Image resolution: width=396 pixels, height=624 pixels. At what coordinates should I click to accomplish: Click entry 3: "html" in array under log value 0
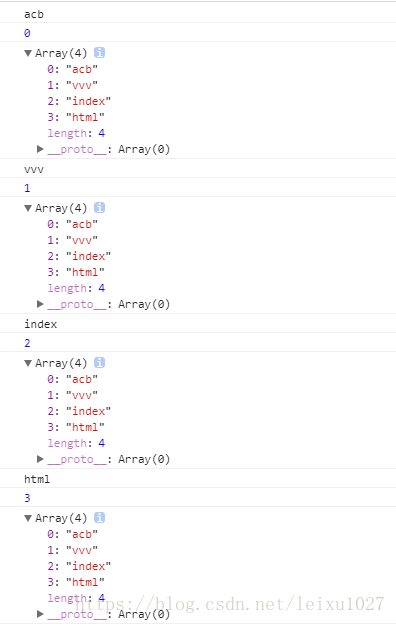76,117
